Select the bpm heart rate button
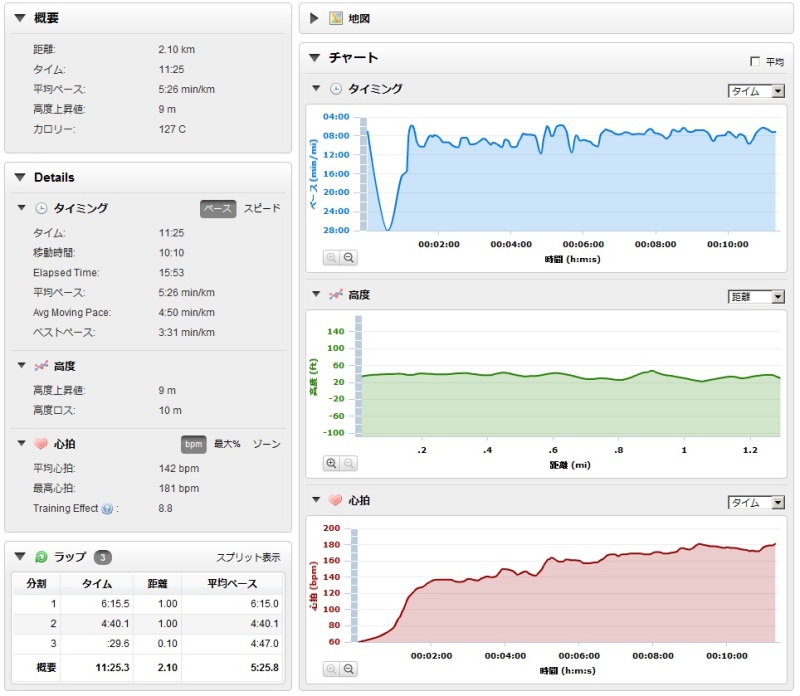This screenshot has width=800, height=696. click(193, 444)
